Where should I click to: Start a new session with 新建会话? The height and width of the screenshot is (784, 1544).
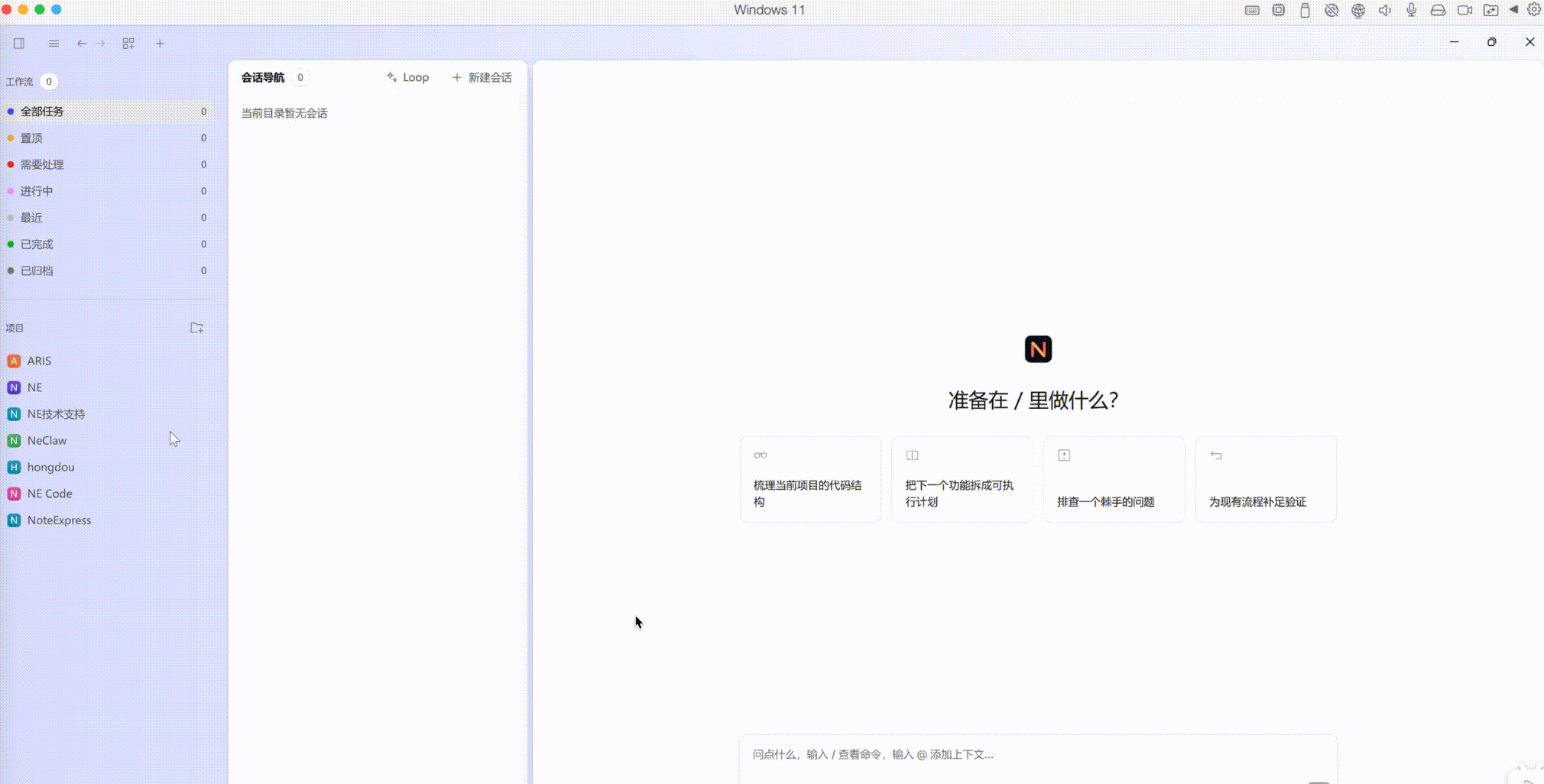click(482, 77)
